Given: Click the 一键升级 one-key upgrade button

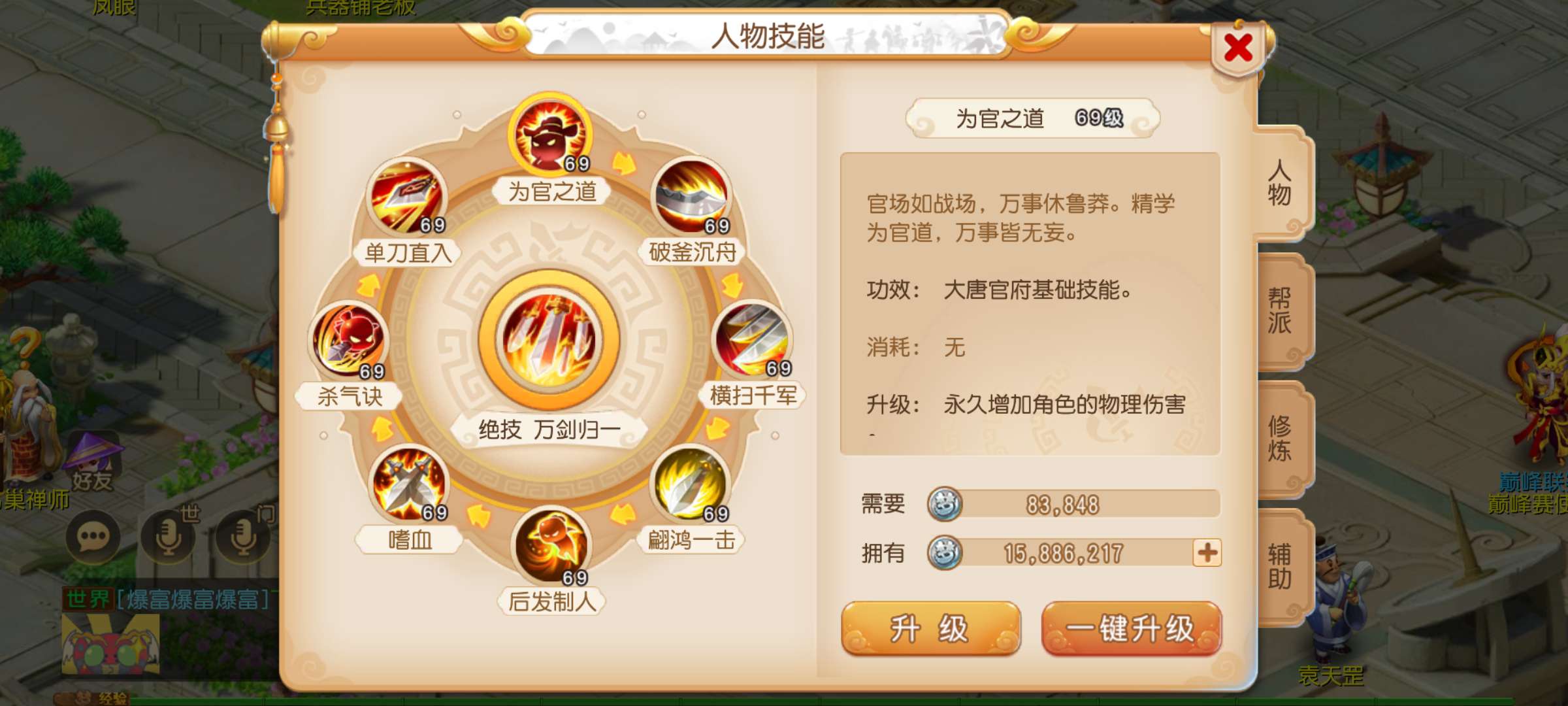Looking at the screenshot, I should pos(1131,629).
